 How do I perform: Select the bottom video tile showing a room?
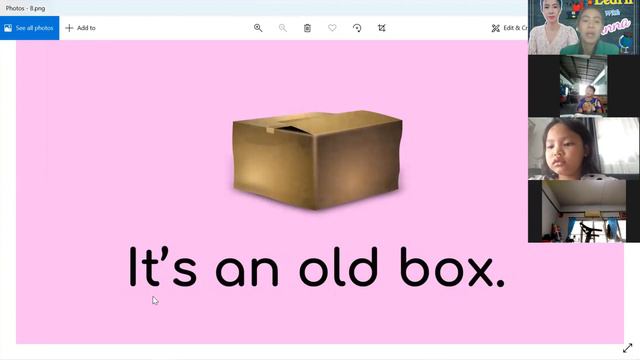[x=584, y=211]
